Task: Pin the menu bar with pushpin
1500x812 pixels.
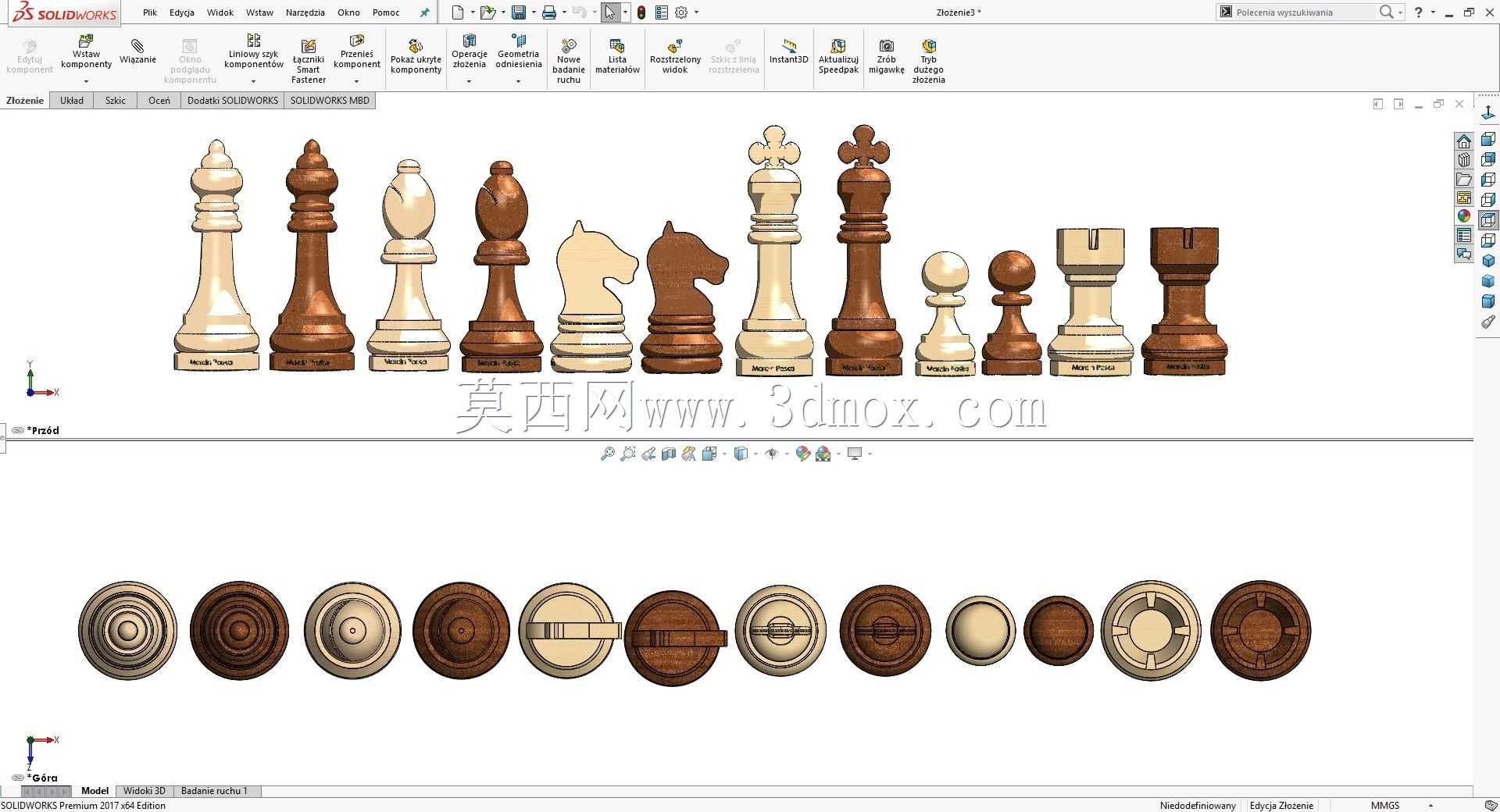Action: pos(424,12)
